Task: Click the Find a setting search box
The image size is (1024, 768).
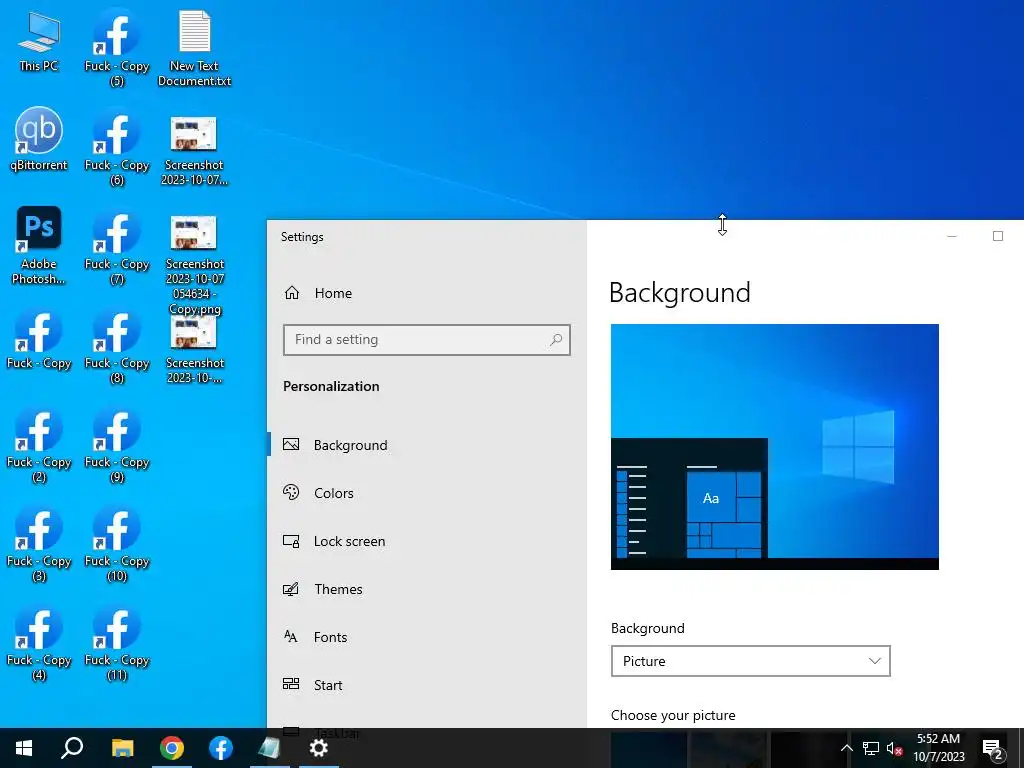Action: (426, 340)
